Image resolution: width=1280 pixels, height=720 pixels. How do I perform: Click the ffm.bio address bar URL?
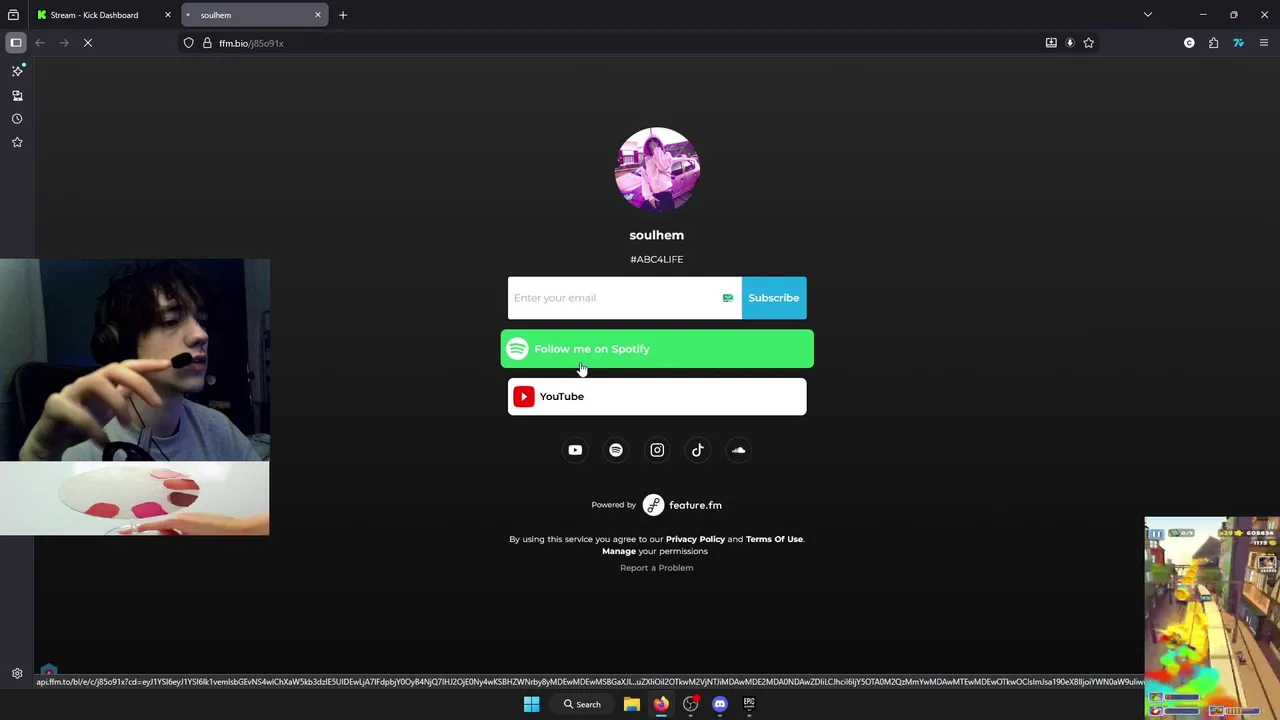click(x=251, y=43)
